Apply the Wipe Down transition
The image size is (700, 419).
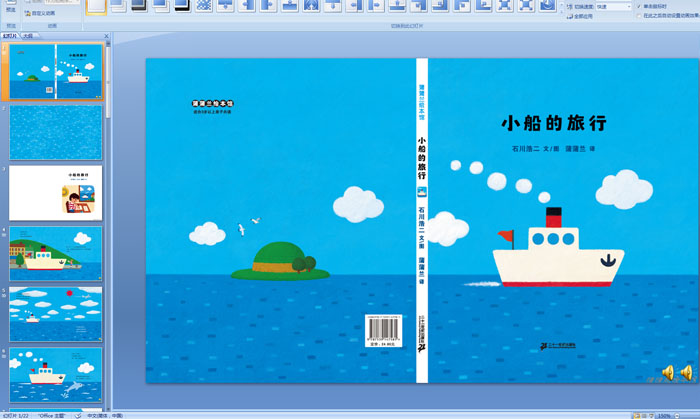pos(225,5)
